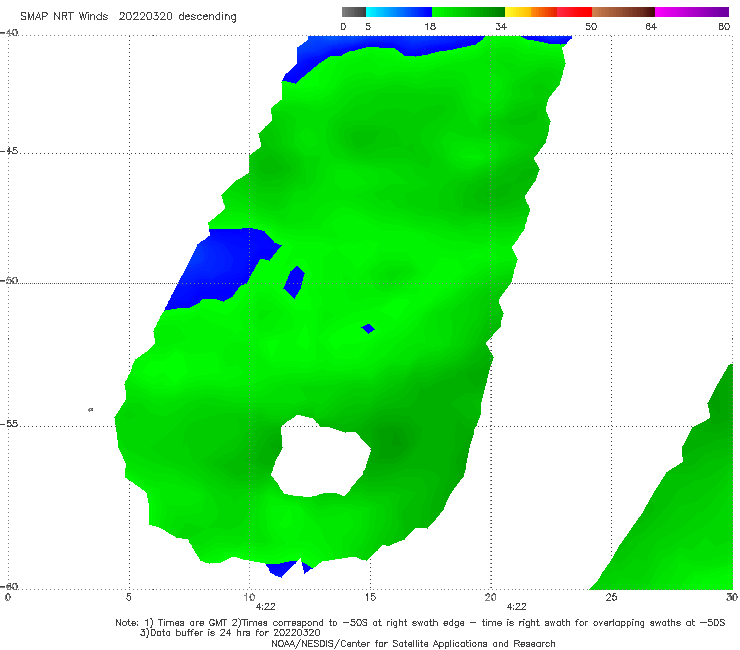Pick the magenta-purple segment of the color bar
This screenshot has height=650, width=740.
[x=692, y=12]
